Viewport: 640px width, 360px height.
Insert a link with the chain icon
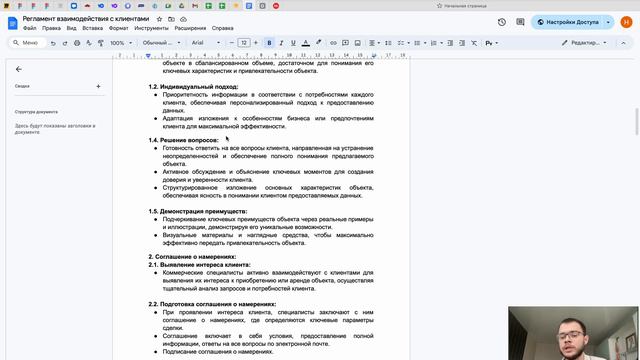333,43
